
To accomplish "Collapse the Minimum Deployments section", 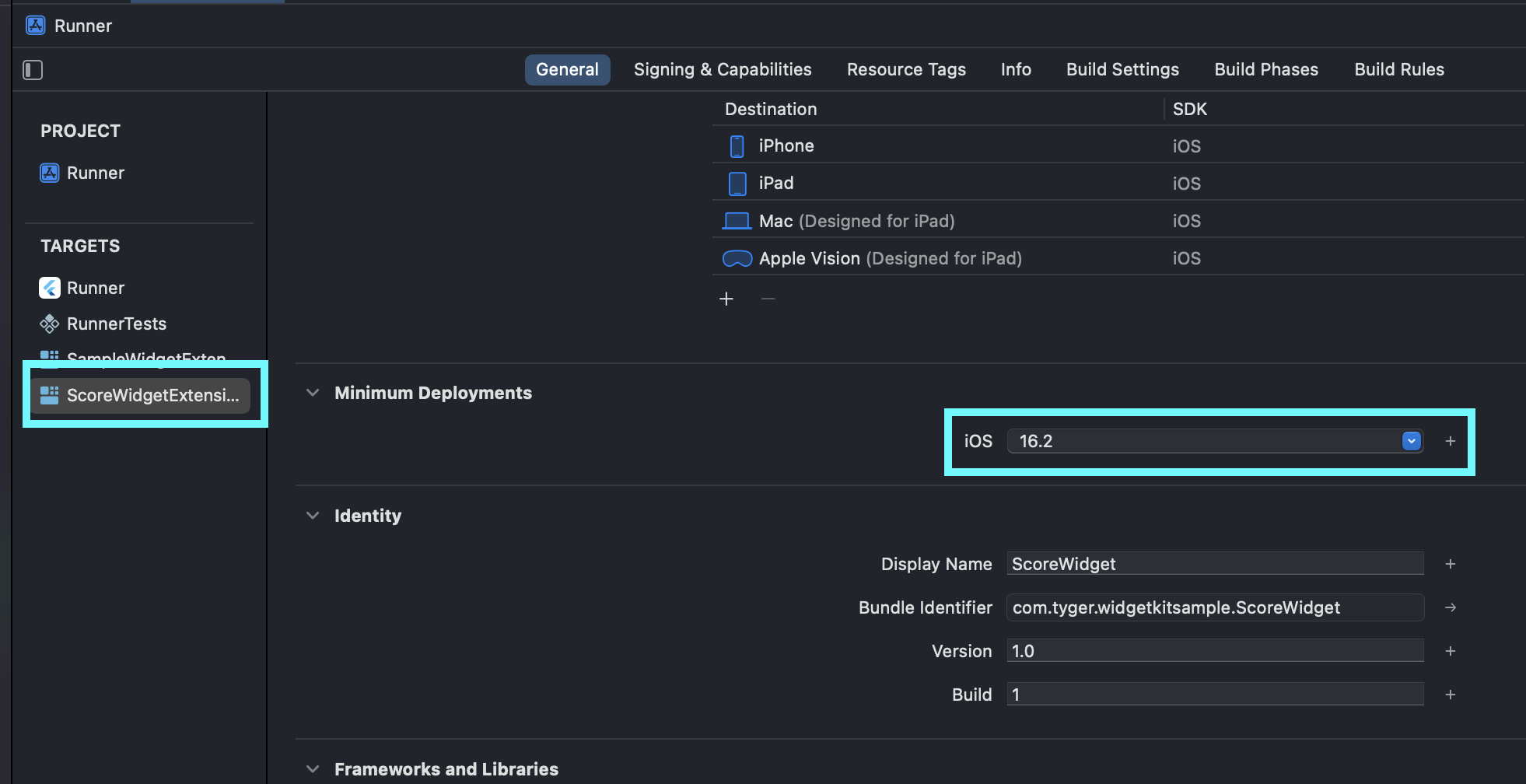I will (x=313, y=393).
